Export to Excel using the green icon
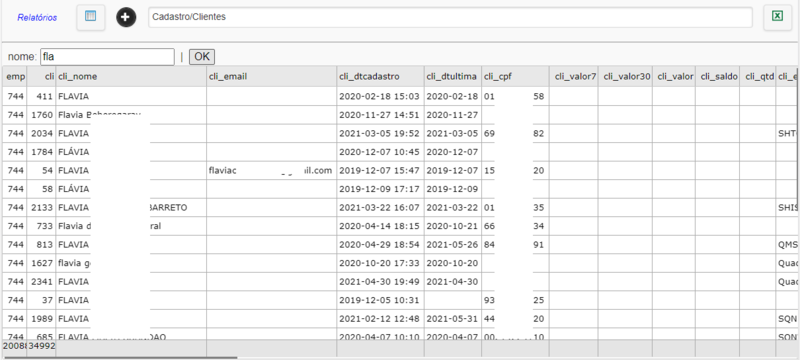 (778, 17)
